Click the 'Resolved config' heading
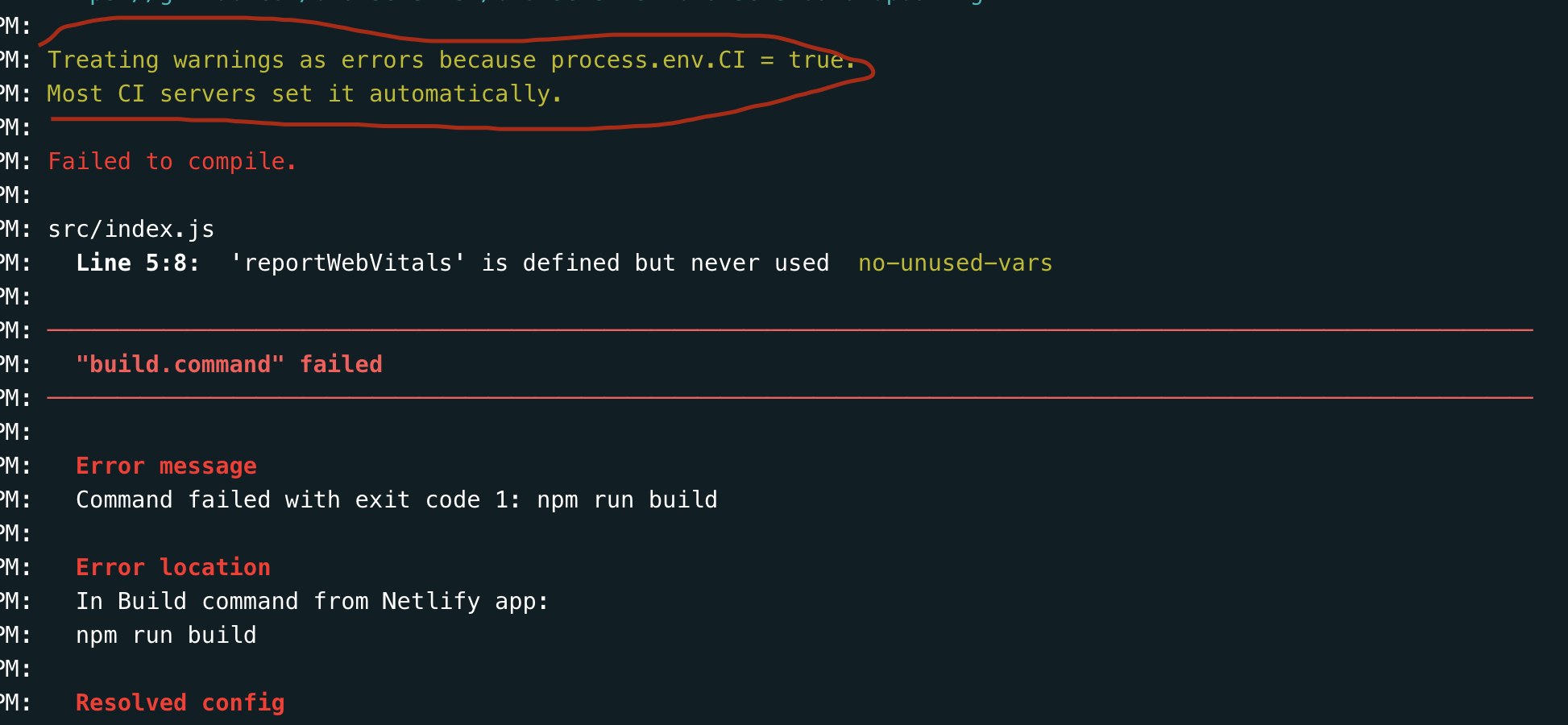Image resolution: width=1568 pixels, height=725 pixels. click(x=180, y=703)
